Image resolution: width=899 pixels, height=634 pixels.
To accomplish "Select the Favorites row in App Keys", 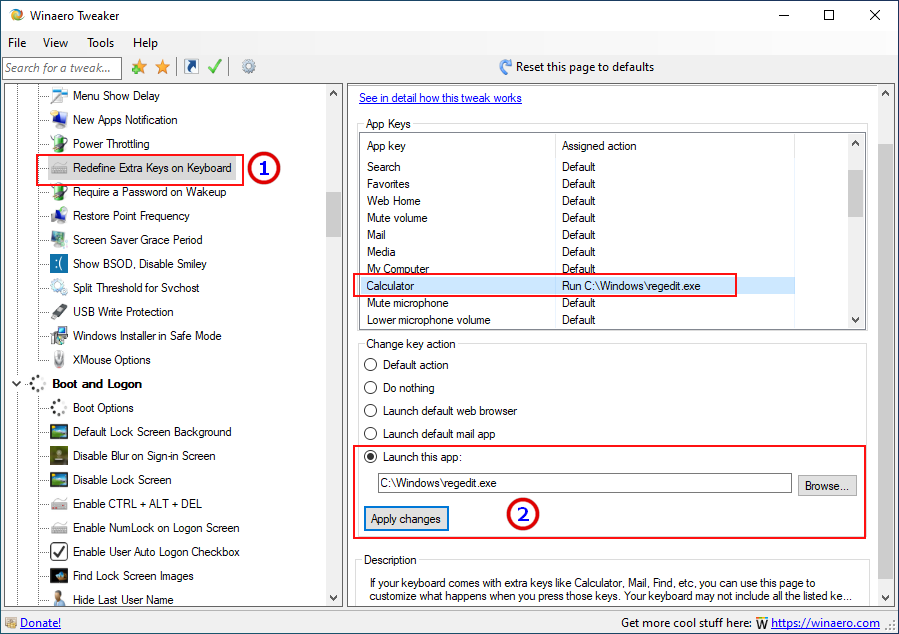I will (x=577, y=184).
